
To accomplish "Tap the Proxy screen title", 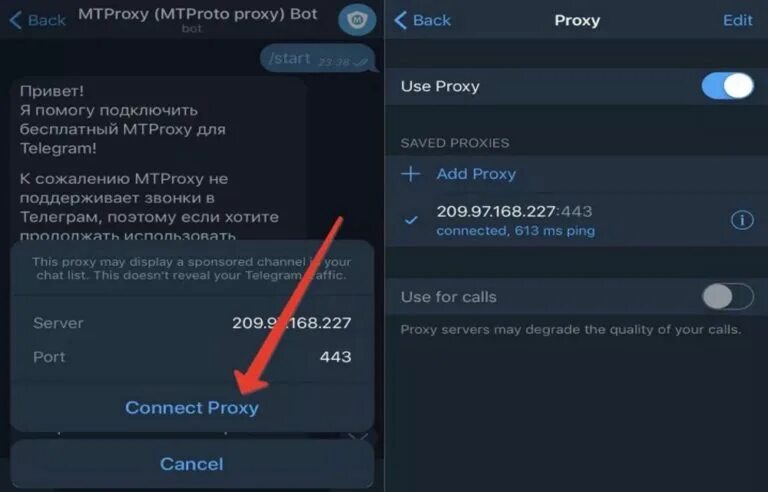I will (577, 21).
